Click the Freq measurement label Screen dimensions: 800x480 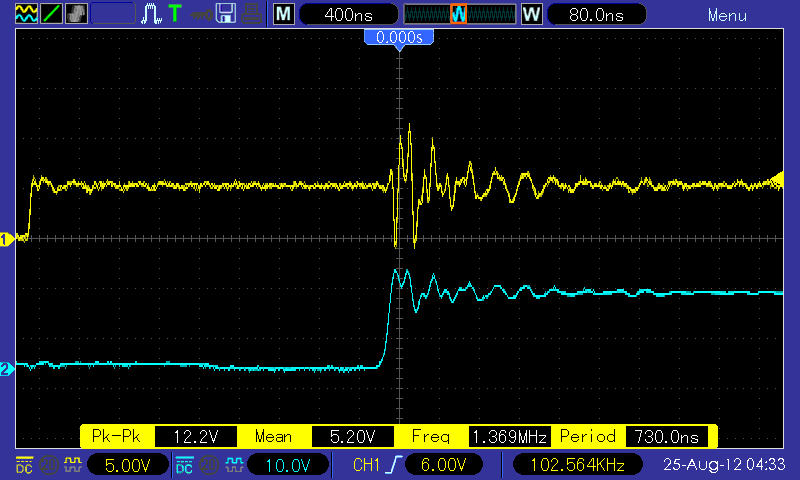pyautogui.click(x=431, y=437)
